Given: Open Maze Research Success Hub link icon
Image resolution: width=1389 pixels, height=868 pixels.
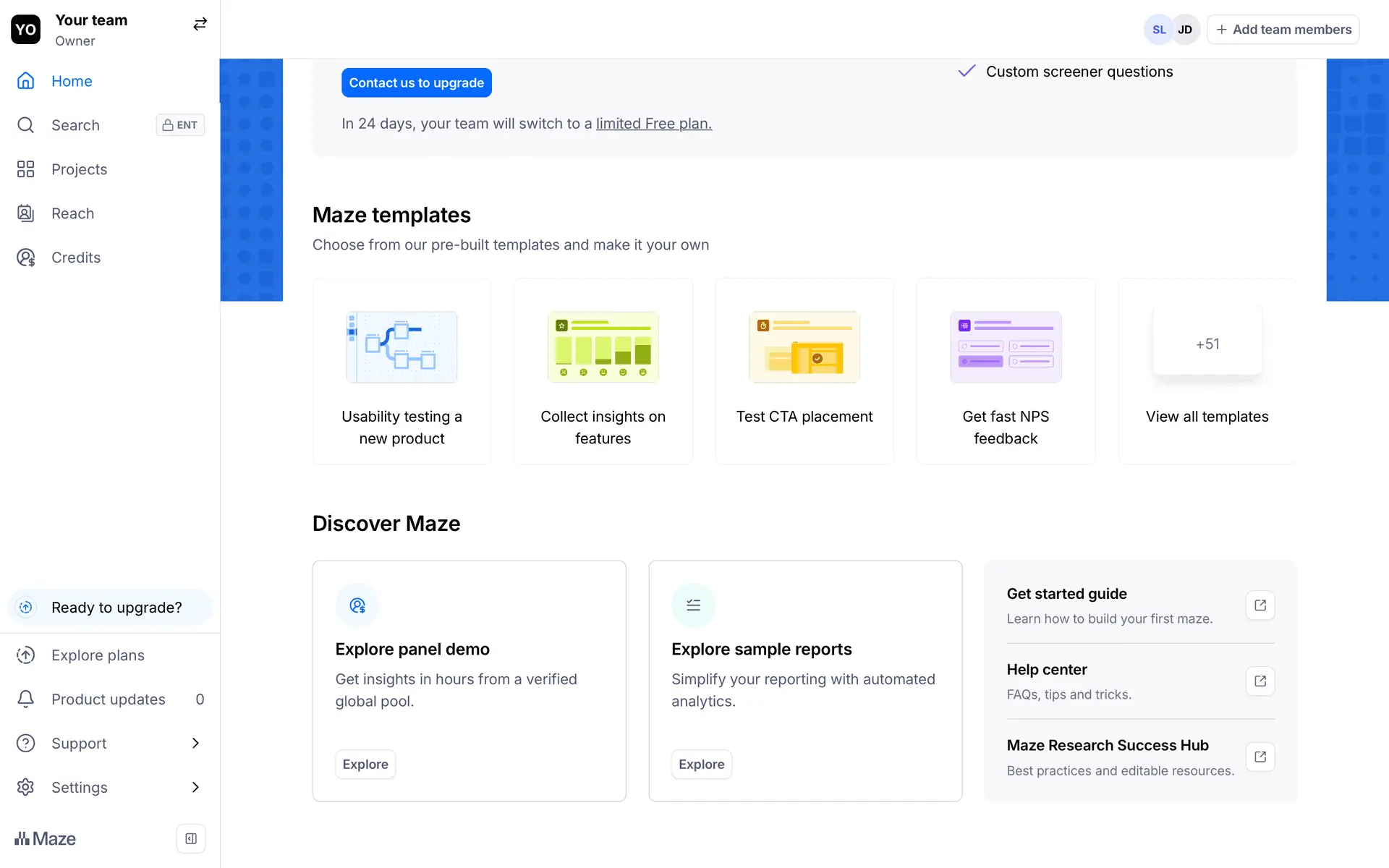Looking at the screenshot, I should click(x=1260, y=757).
